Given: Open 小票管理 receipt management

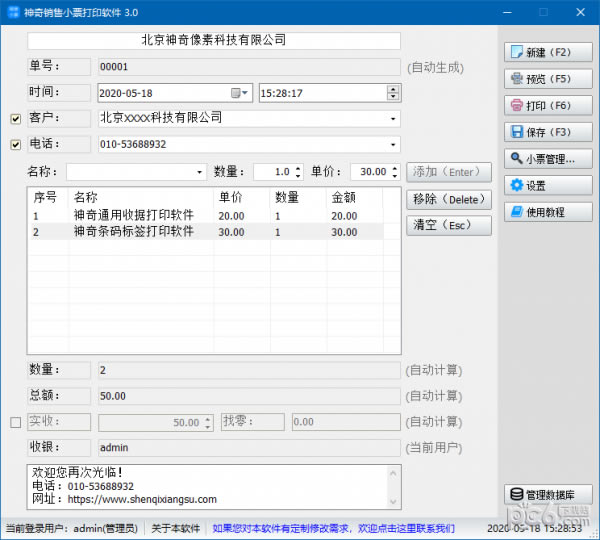Looking at the screenshot, I should [548, 159].
